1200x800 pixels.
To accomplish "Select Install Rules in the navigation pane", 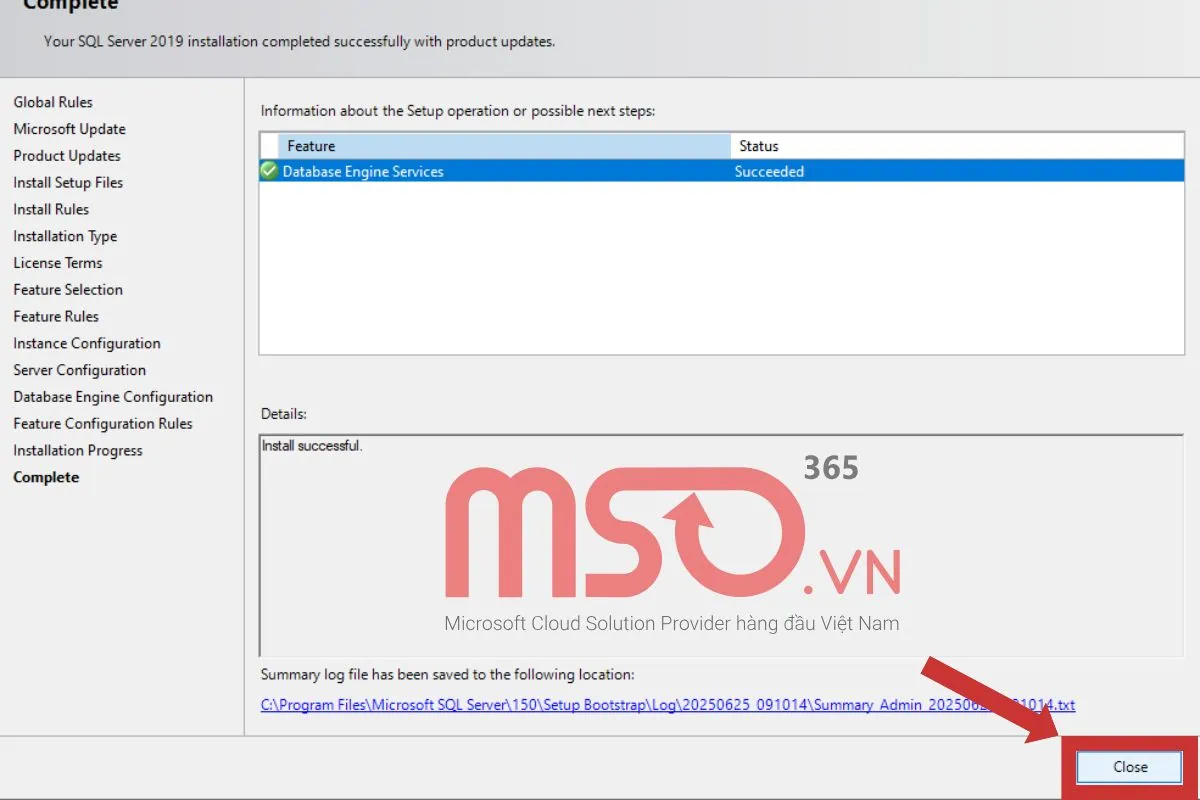I will click(x=51, y=209).
